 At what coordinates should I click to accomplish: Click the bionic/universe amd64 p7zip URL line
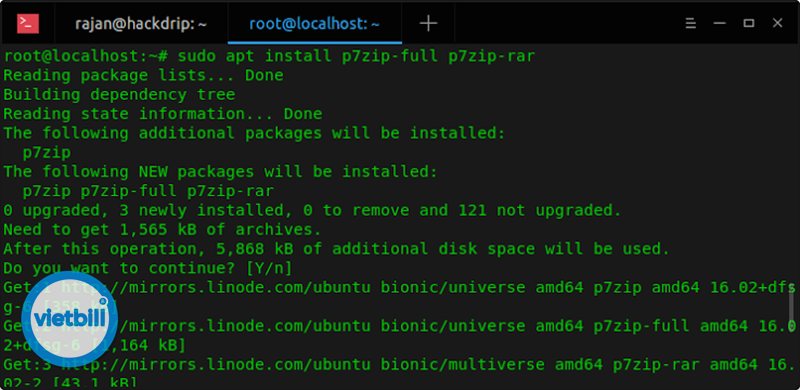pos(400,287)
